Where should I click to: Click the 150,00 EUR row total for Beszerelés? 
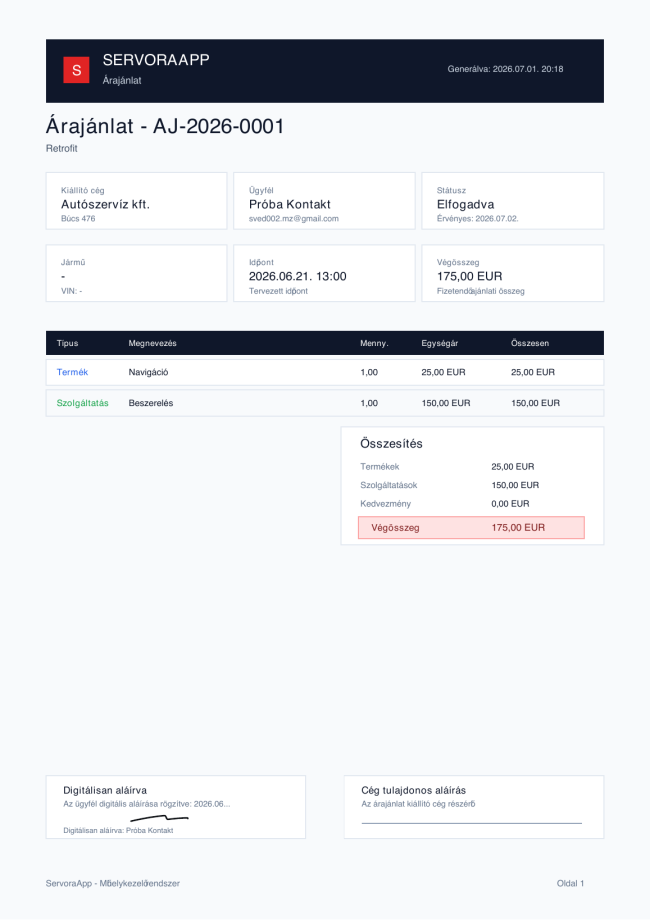[x=536, y=403]
